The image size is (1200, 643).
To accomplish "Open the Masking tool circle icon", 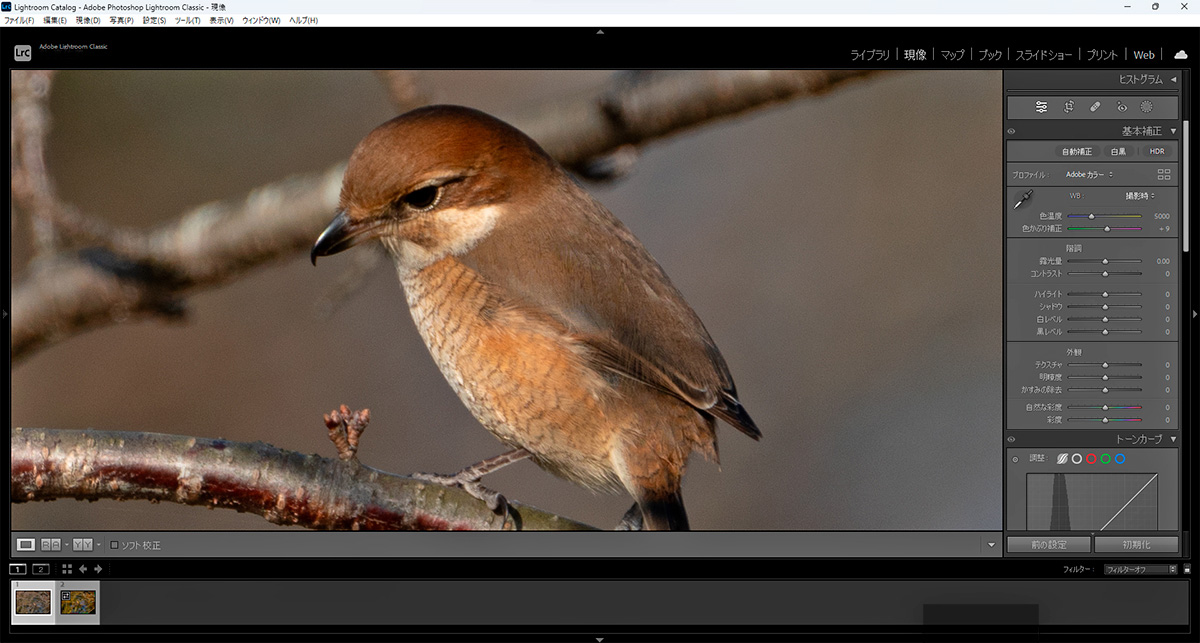I will coord(1147,107).
